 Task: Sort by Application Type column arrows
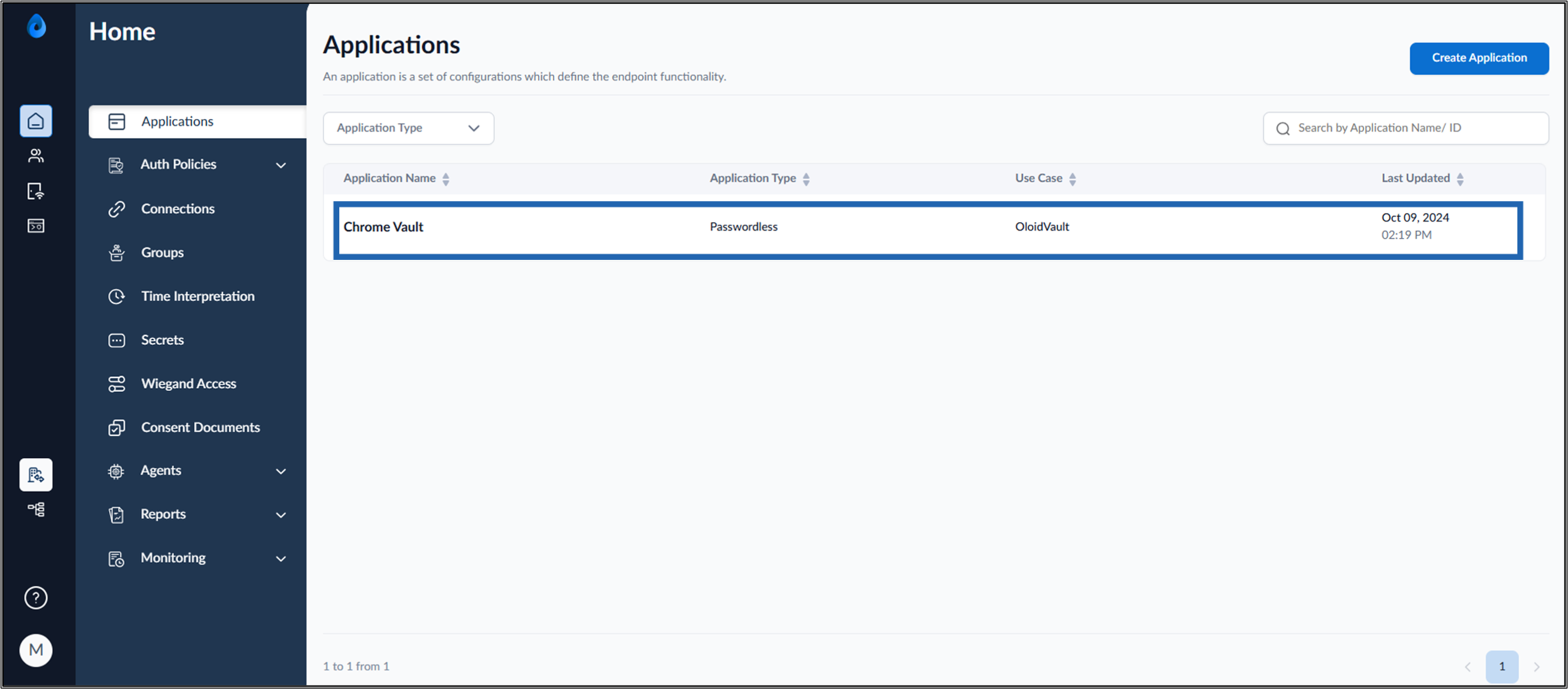806,179
